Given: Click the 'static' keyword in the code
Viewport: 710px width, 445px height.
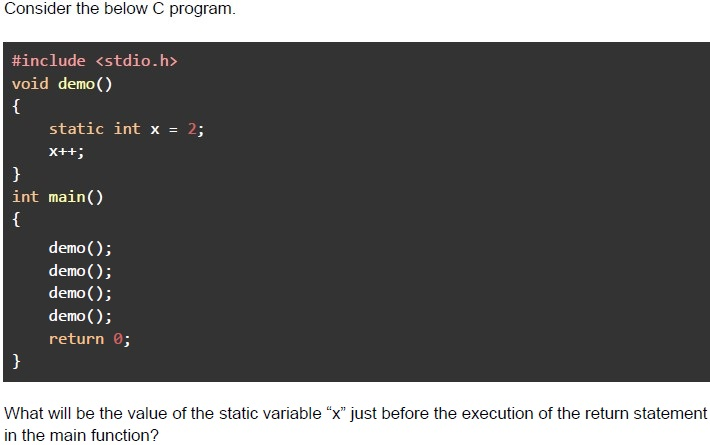Looking at the screenshot, I should [x=77, y=129].
